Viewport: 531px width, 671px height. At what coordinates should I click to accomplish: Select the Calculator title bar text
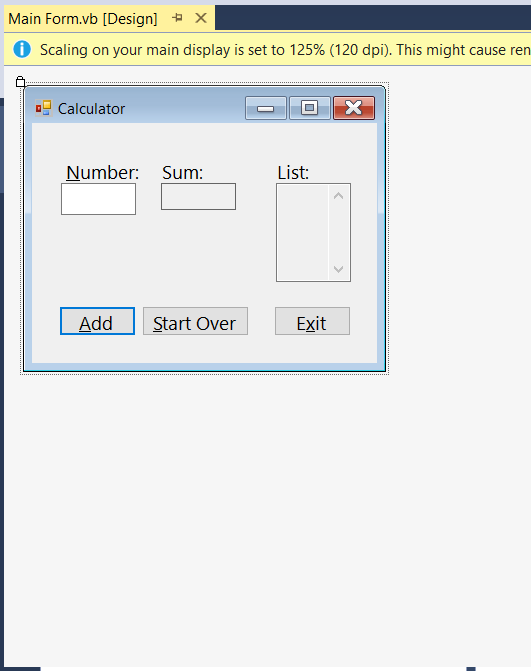click(x=91, y=109)
